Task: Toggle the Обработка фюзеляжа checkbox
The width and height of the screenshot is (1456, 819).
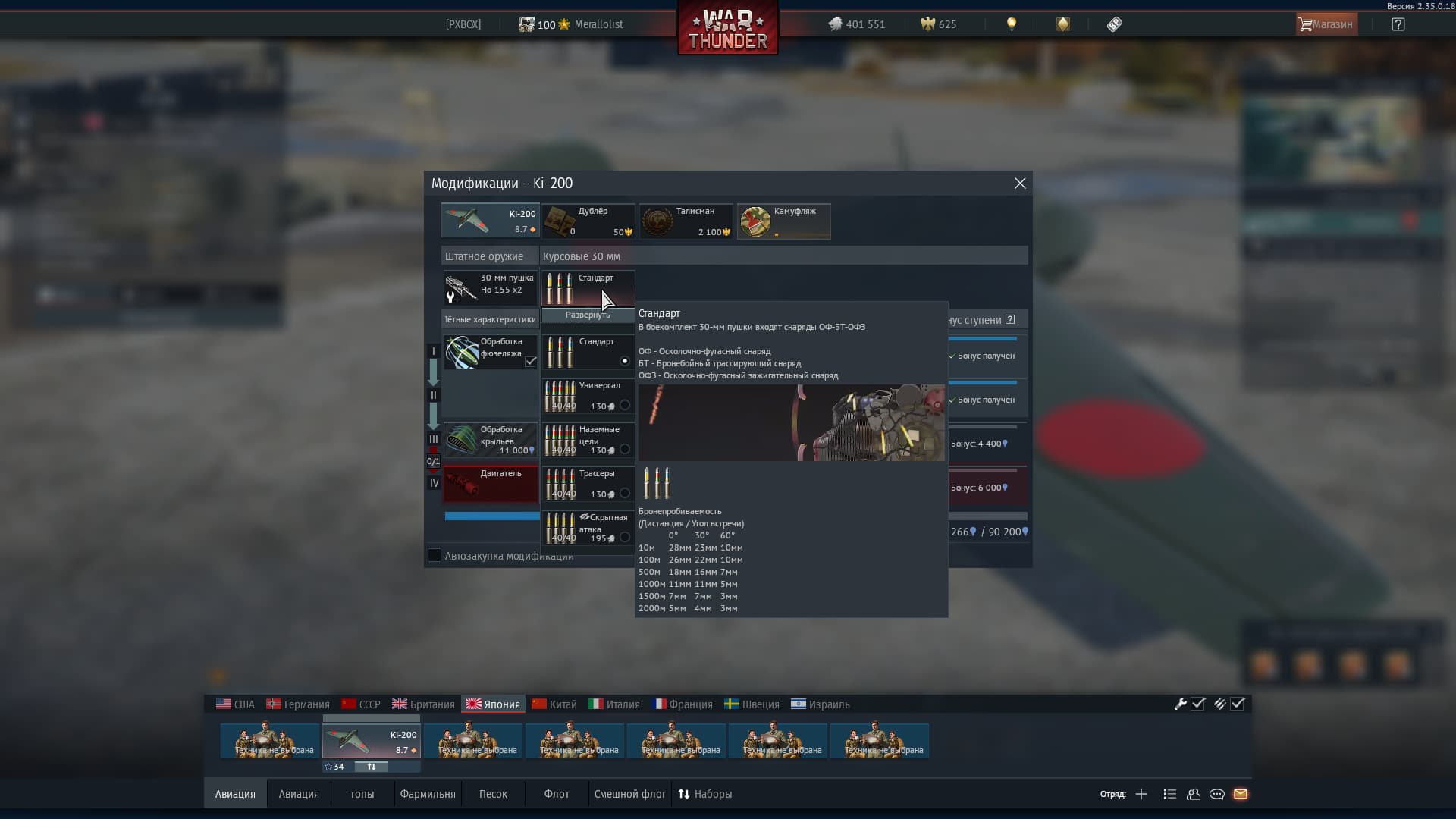Action: [x=531, y=362]
